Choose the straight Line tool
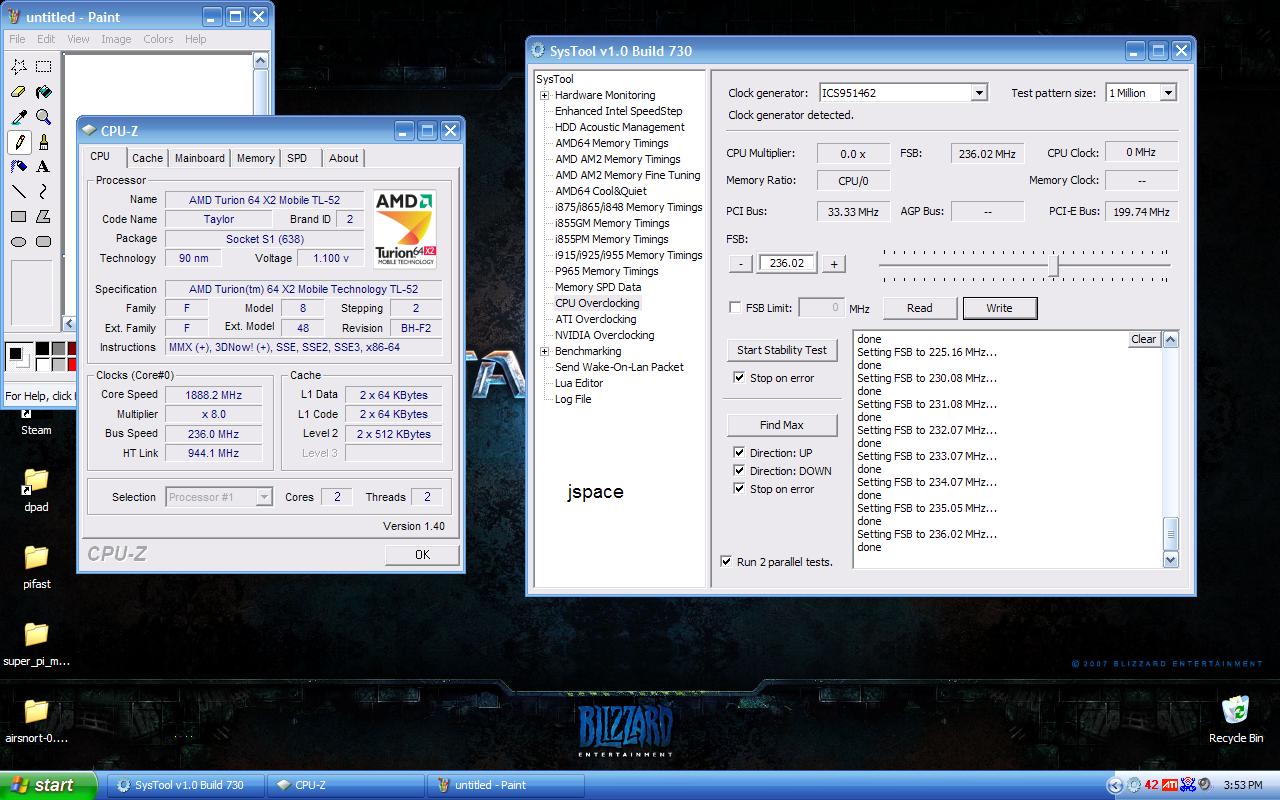Image resolution: width=1280 pixels, height=800 pixels. pos(19,192)
